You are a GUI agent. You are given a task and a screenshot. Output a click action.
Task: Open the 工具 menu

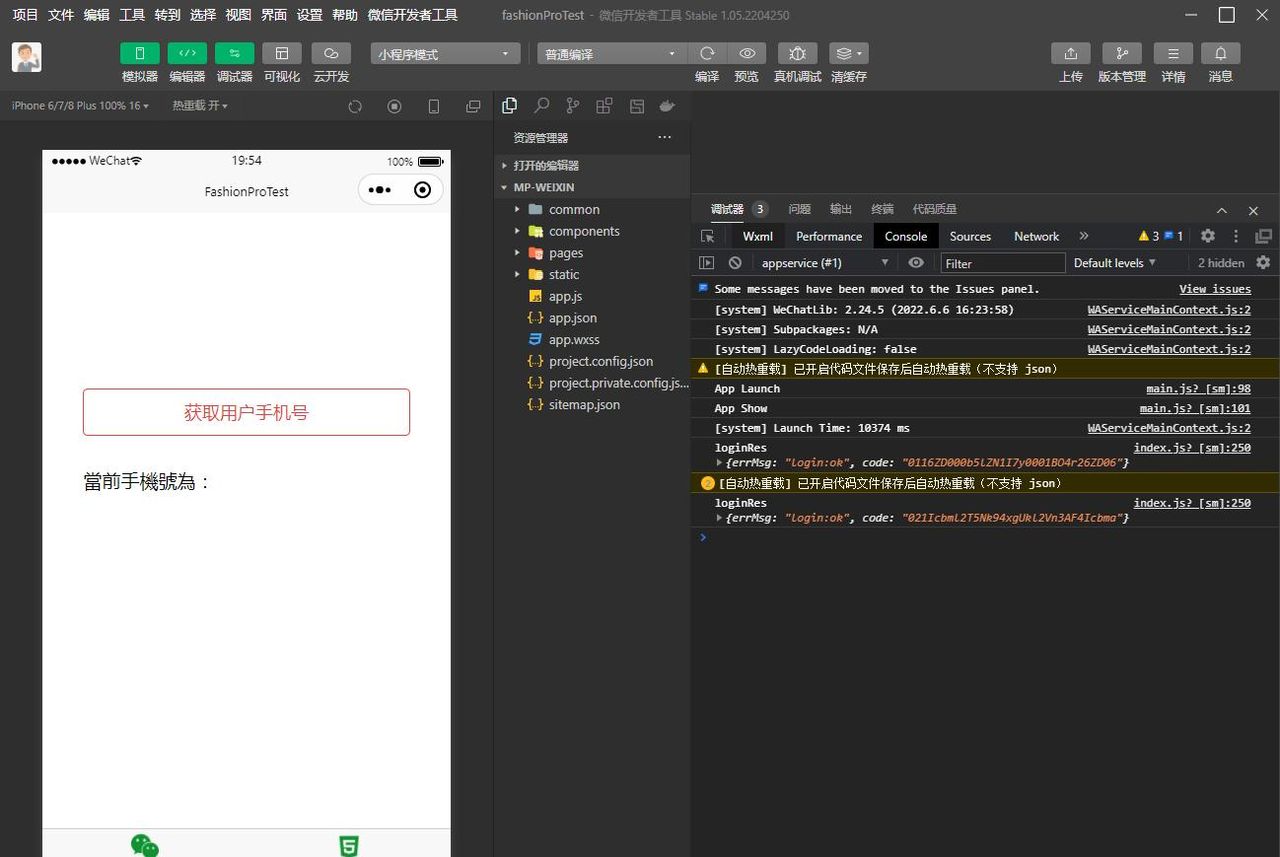point(131,15)
